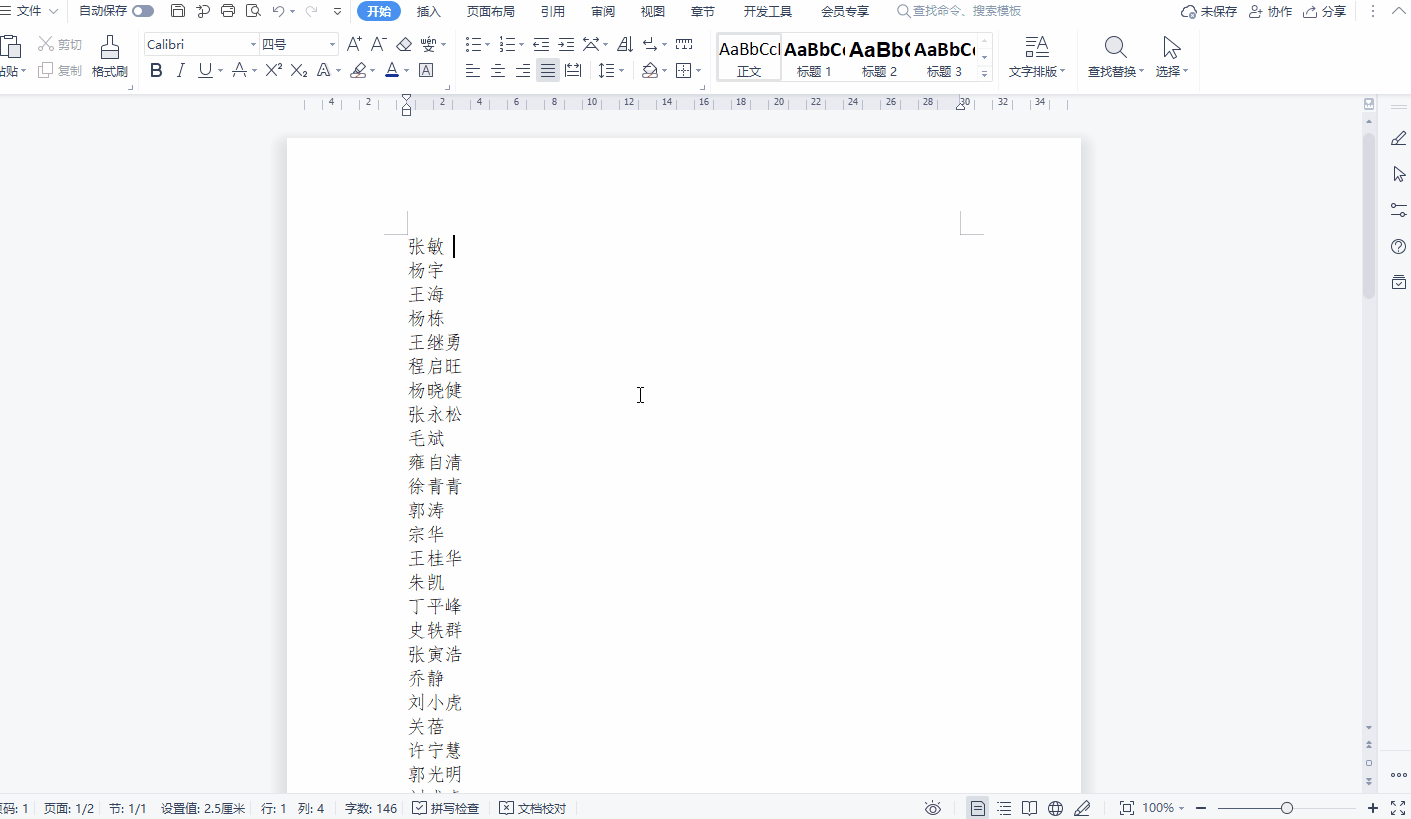The height and width of the screenshot is (819, 1411).
Task: Open the 四号 font size dropdown
Action: pos(332,45)
